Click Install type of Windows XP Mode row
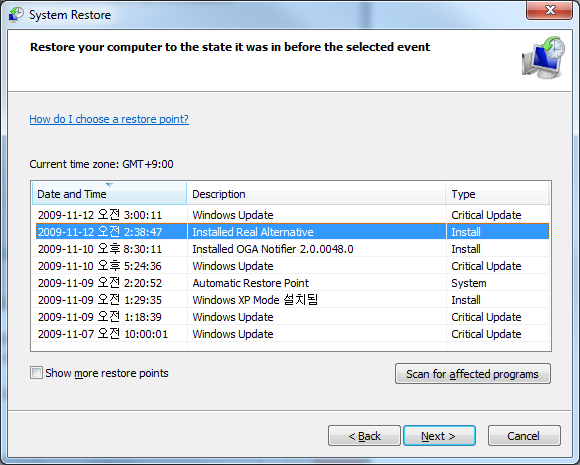 (466, 300)
